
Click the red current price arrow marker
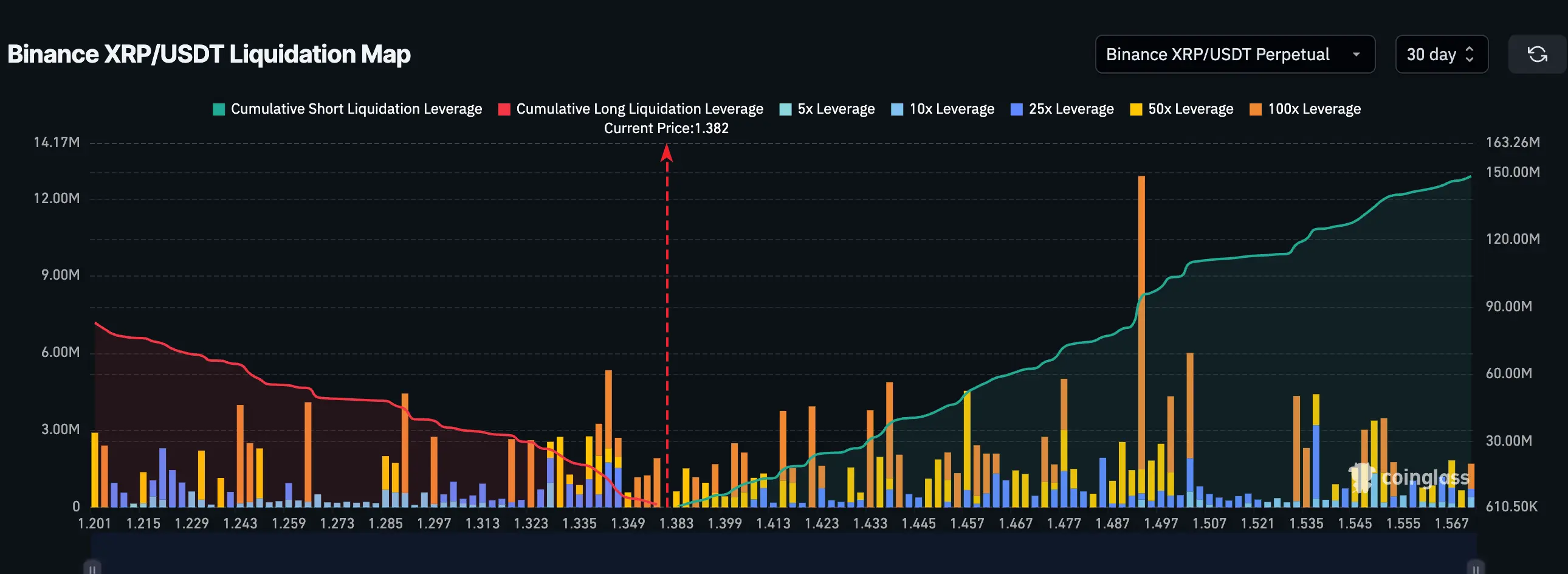pos(667,153)
